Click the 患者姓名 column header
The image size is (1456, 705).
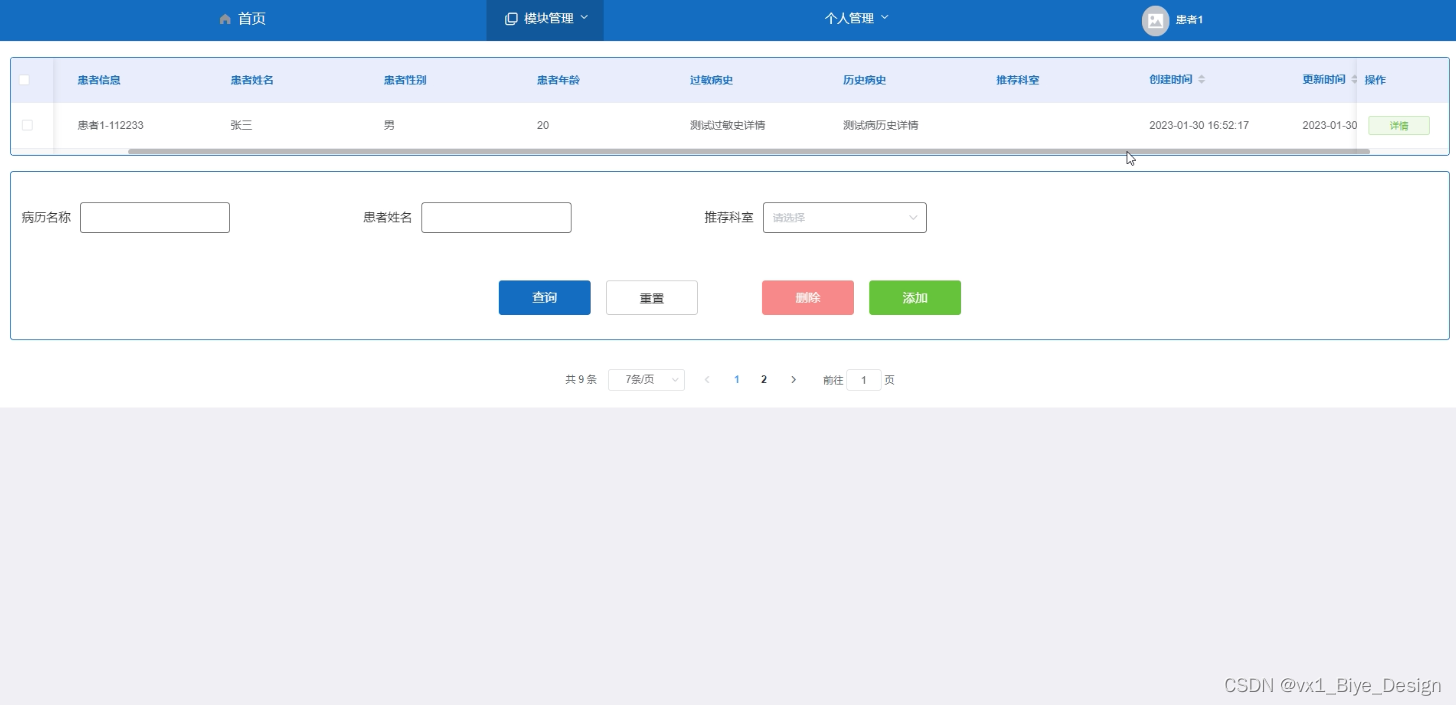point(252,80)
